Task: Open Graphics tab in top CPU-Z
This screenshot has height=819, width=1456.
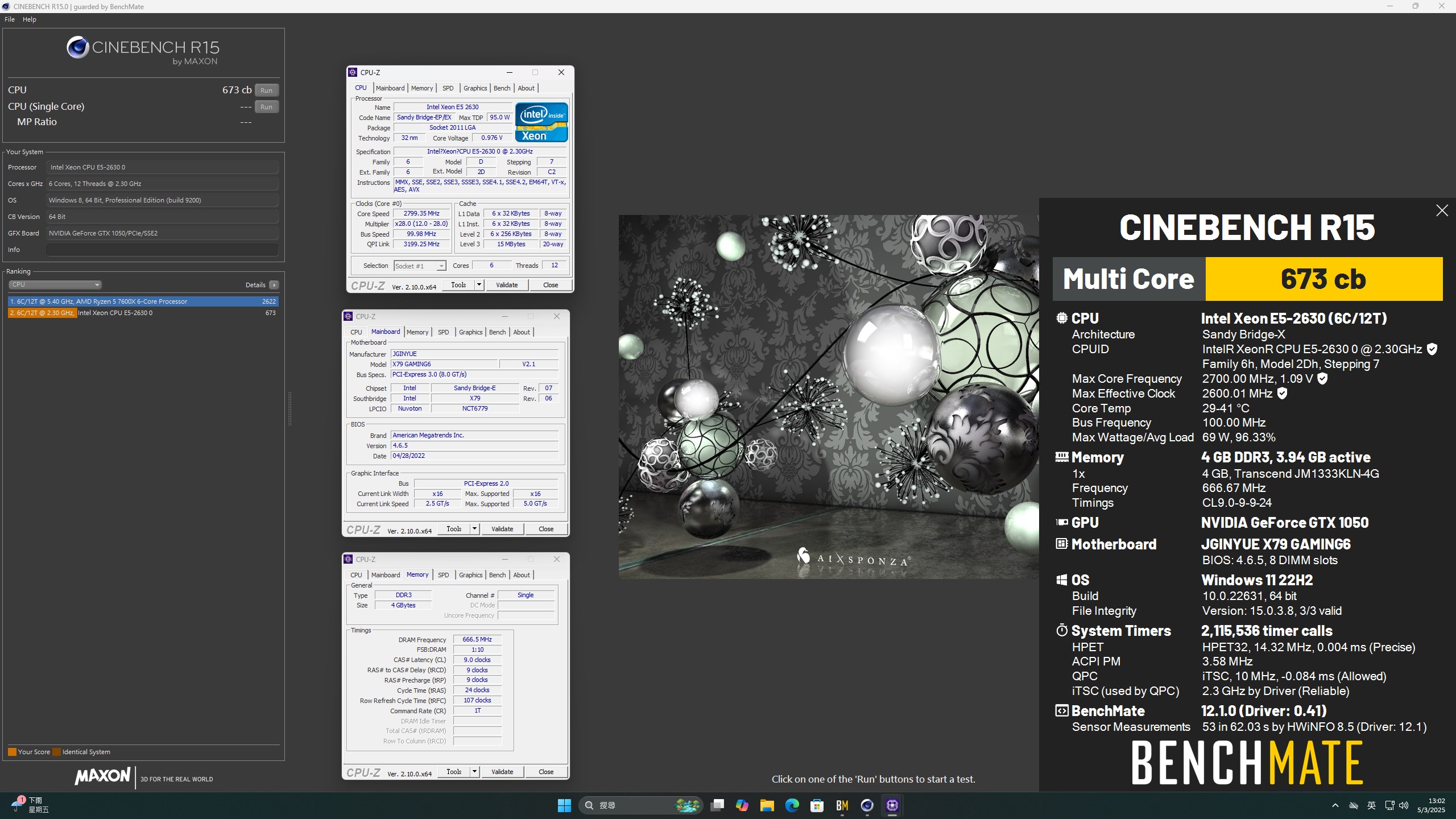Action: click(475, 88)
